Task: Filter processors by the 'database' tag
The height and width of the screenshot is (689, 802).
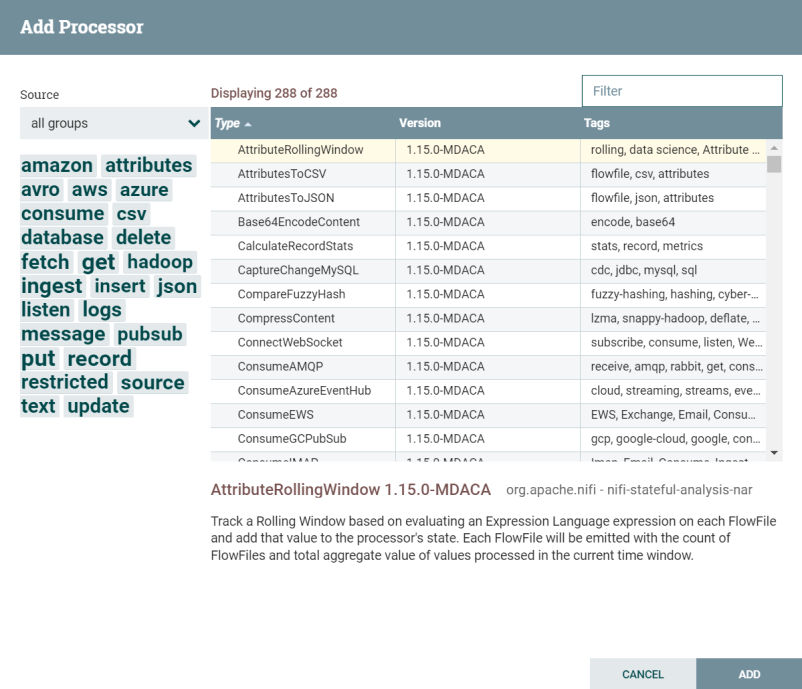Action: click(x=64, y=238)
